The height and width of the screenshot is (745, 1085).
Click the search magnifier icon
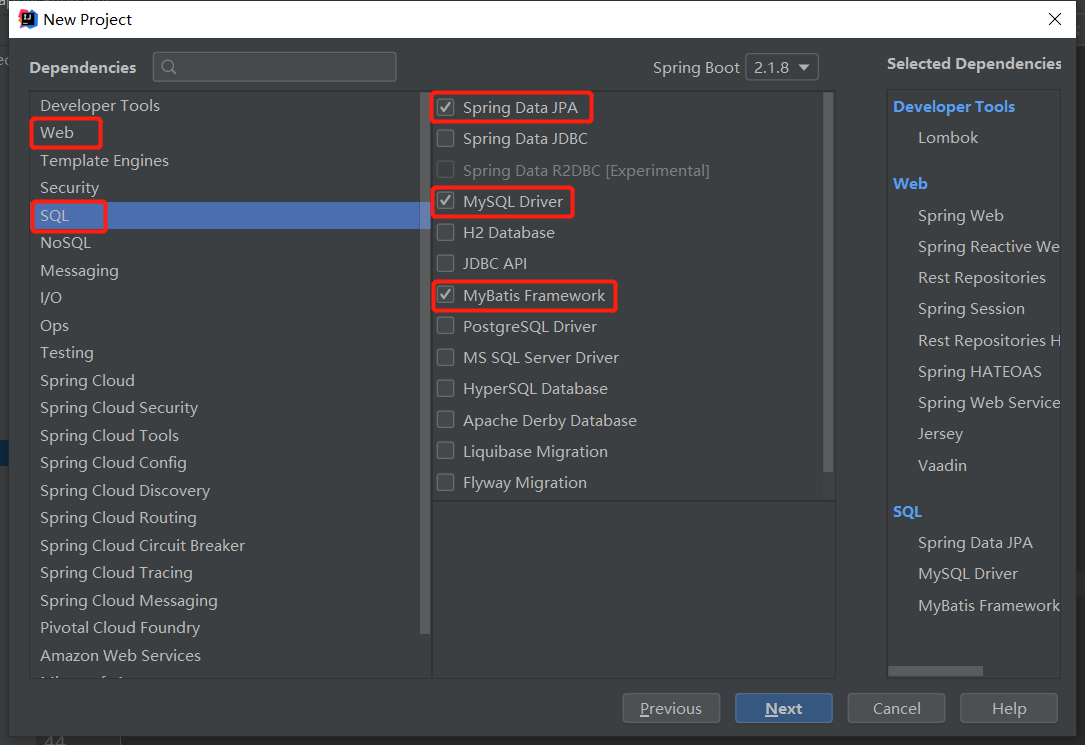coord(169,67)
